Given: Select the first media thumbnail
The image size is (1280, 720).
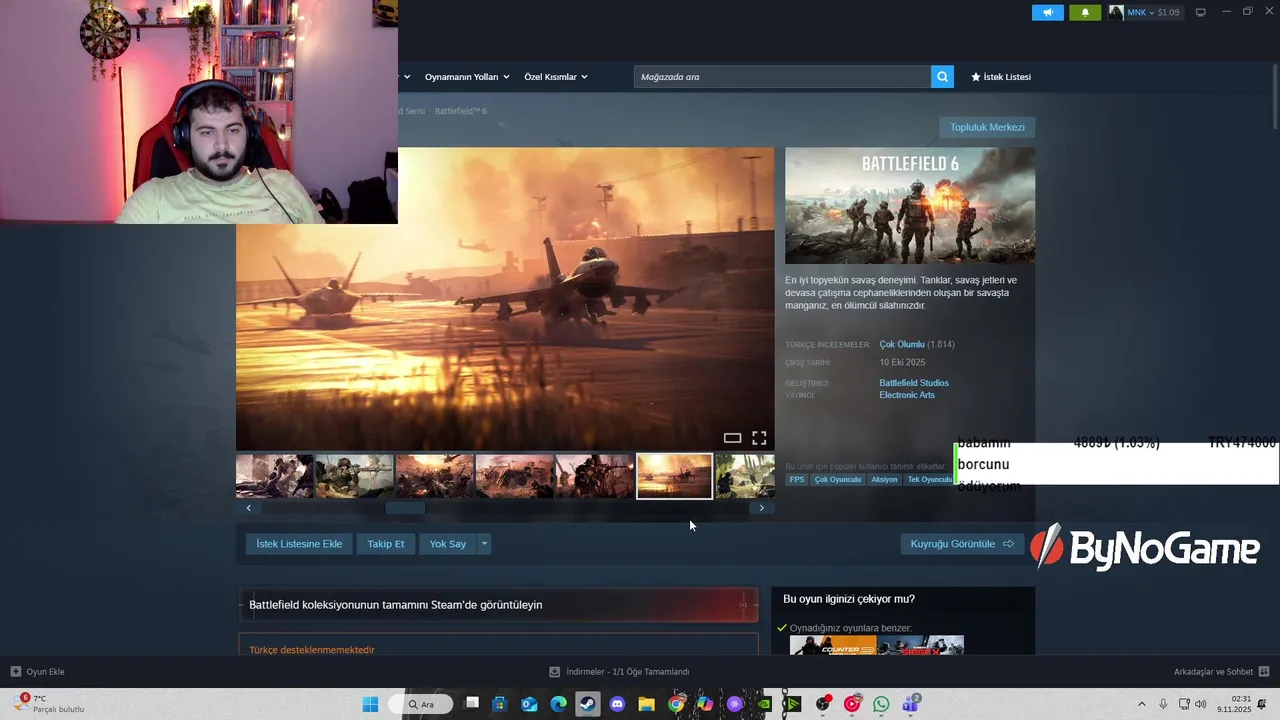Looking at the screenshot, I should click(x=275, y=476).
